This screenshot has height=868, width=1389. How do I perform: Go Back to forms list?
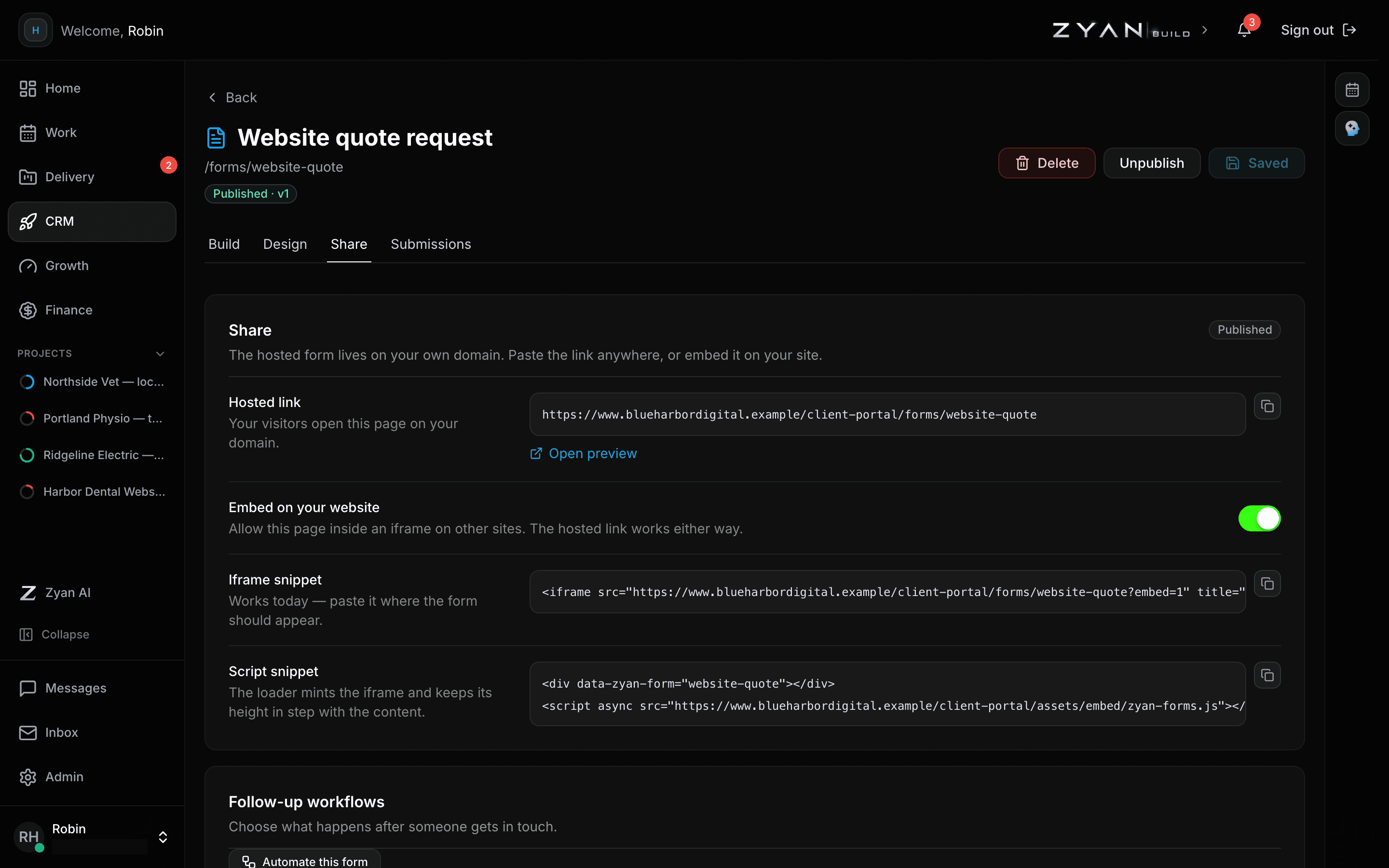232,97
